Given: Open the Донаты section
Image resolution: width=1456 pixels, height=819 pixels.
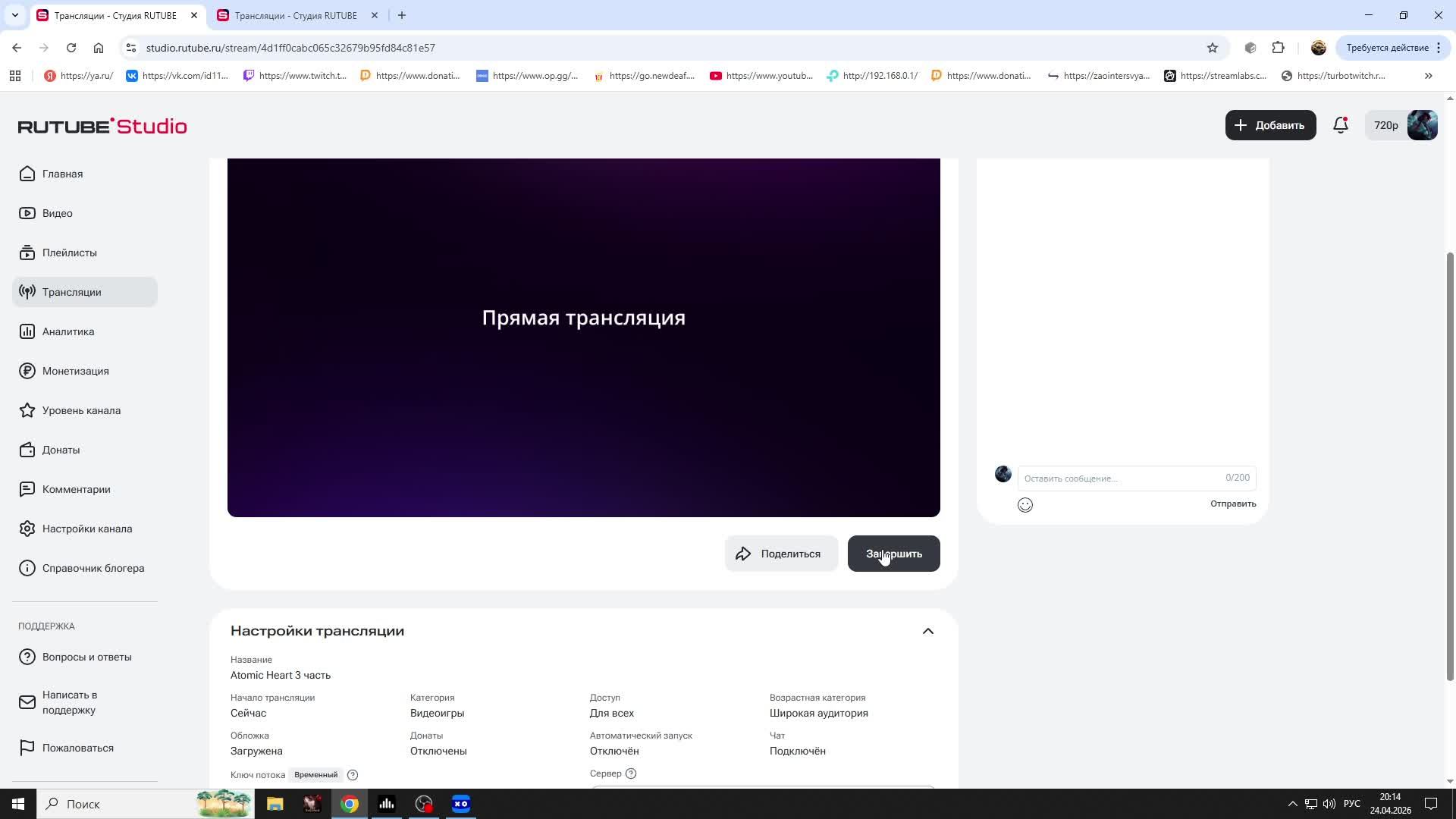Looking at the screenshot, I should pyautogui.click(x=61, y=450).
